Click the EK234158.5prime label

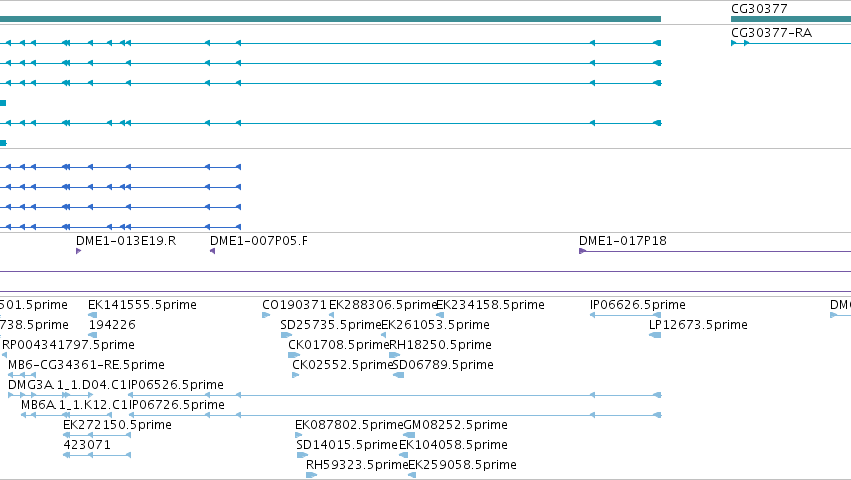click(x=490, y=305)
